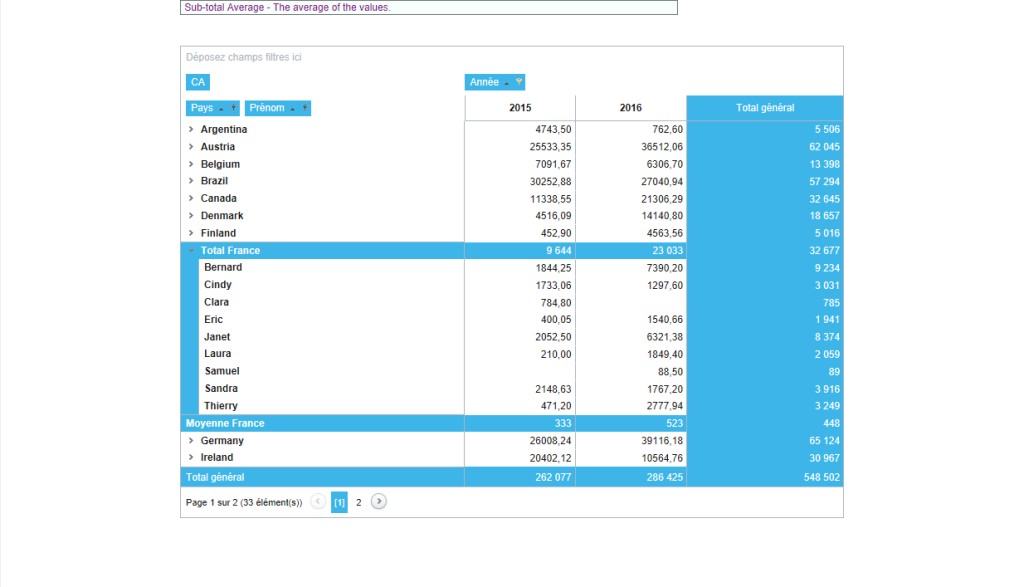Select the Clara row label

click(x=216, y=302)
